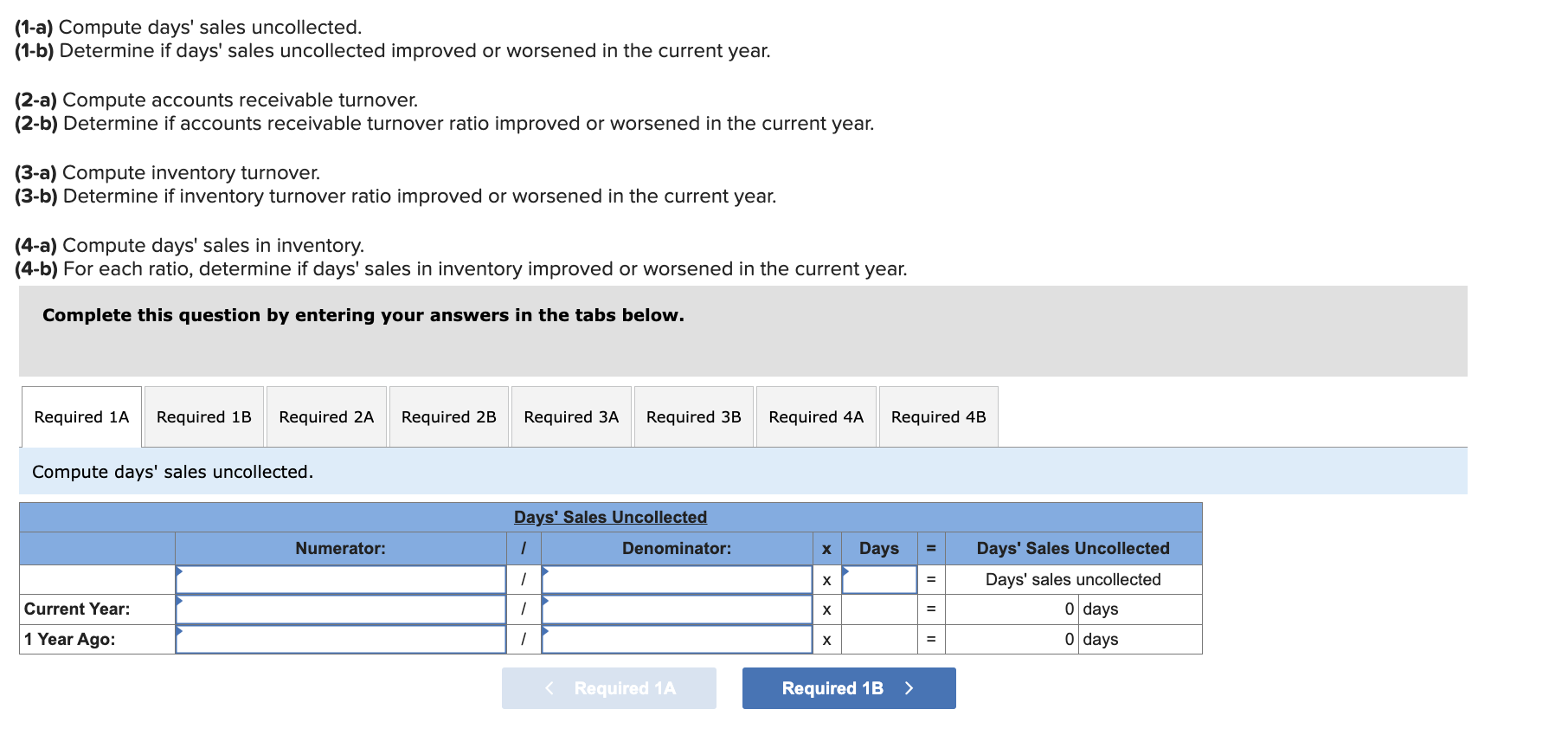Open the Required 1A tab
Viewport: 1568px width, 748px height.
click(81, 416)
